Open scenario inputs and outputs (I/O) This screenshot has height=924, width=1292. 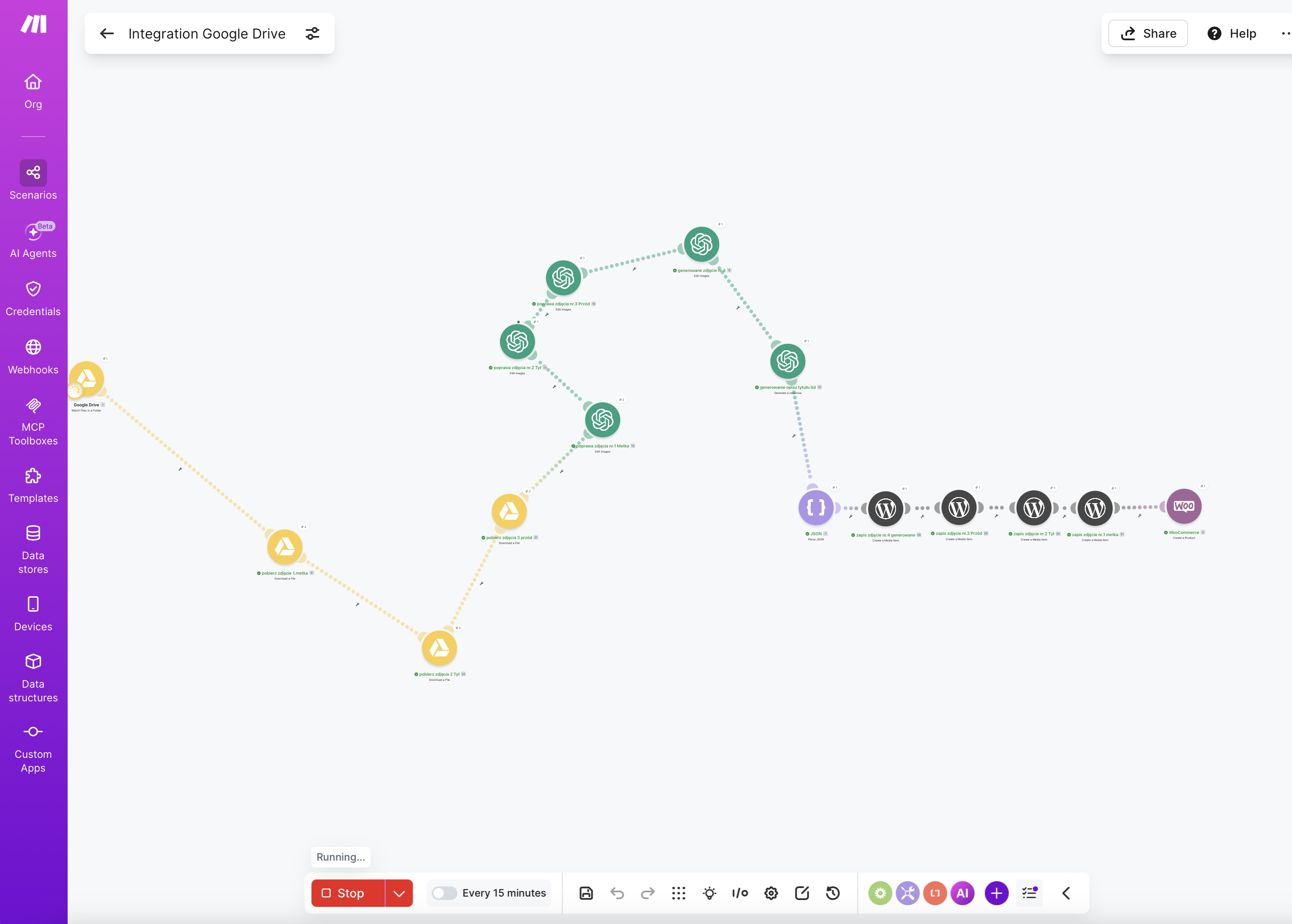click(740, 893)
